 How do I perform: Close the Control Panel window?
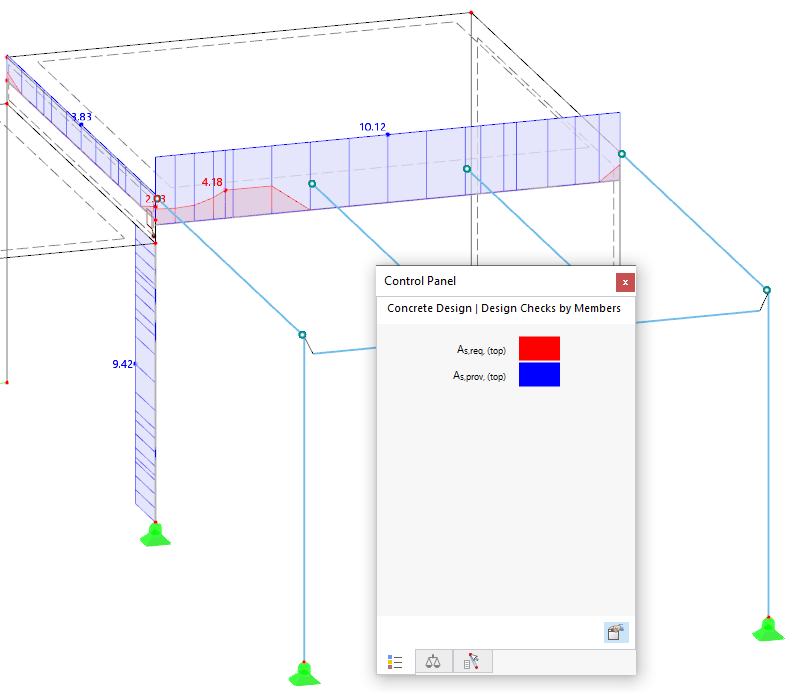point(625,282)
